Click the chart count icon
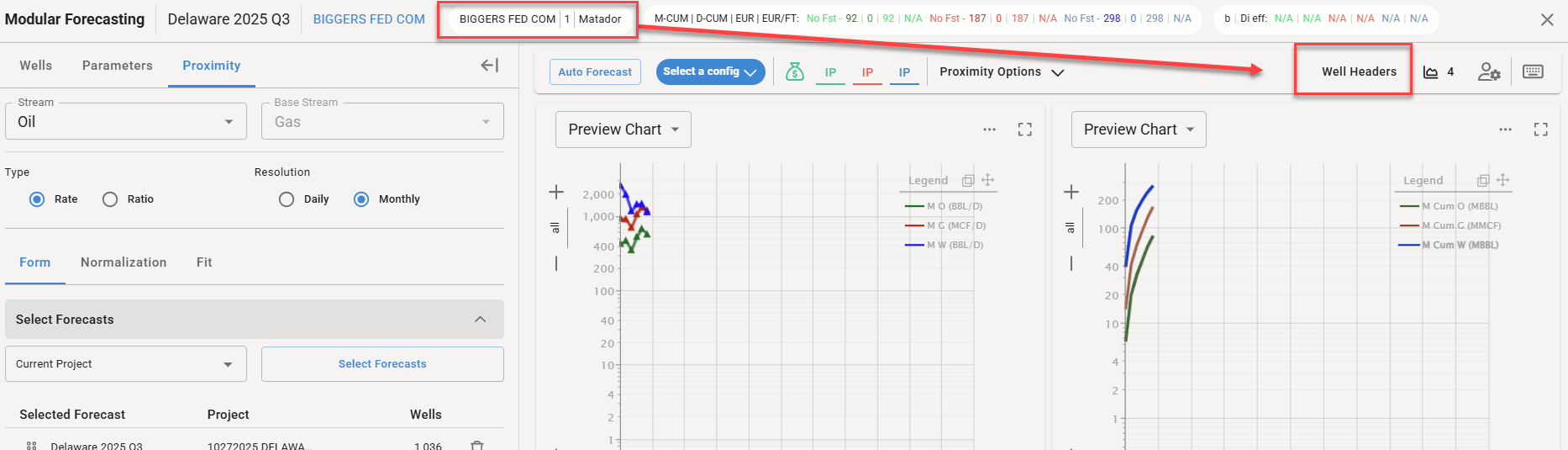 click(x=1438, y=72)
